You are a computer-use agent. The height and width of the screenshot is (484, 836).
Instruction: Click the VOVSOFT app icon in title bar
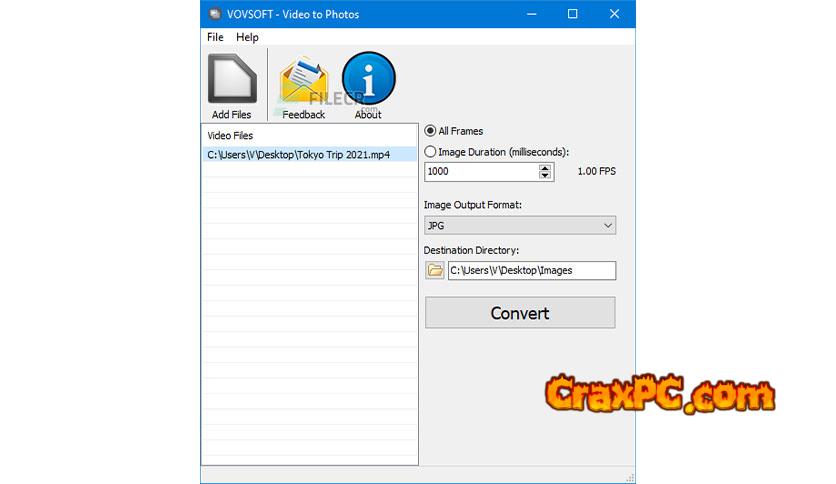(x=214, y=14)
